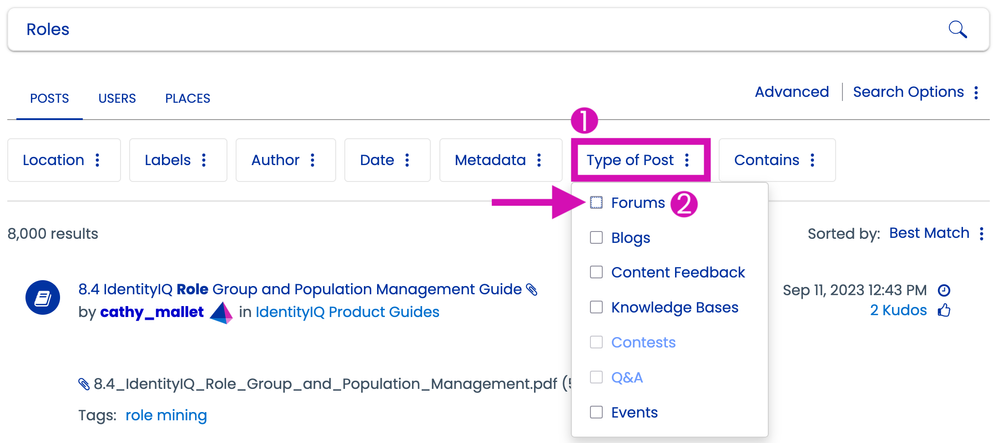Open the Contains filter dropdown
This screenshot has height=443, width=998.
tap(776, 160)
